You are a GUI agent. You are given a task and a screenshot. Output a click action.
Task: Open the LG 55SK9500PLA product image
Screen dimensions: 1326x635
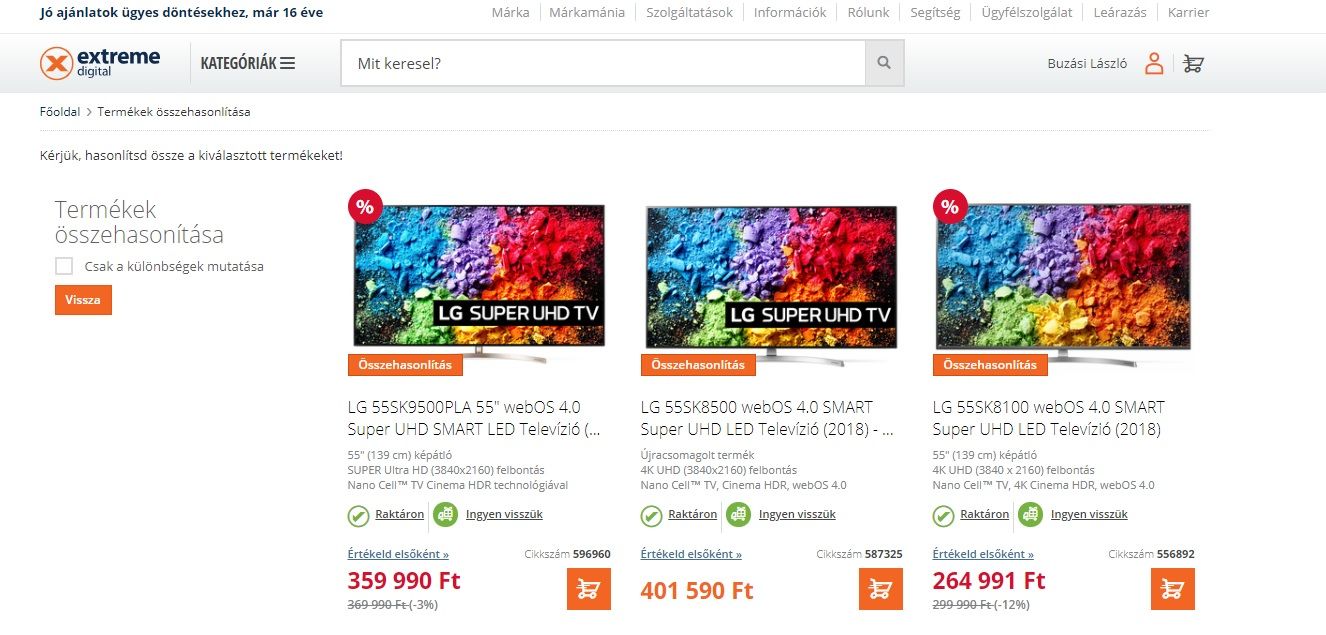479,277
